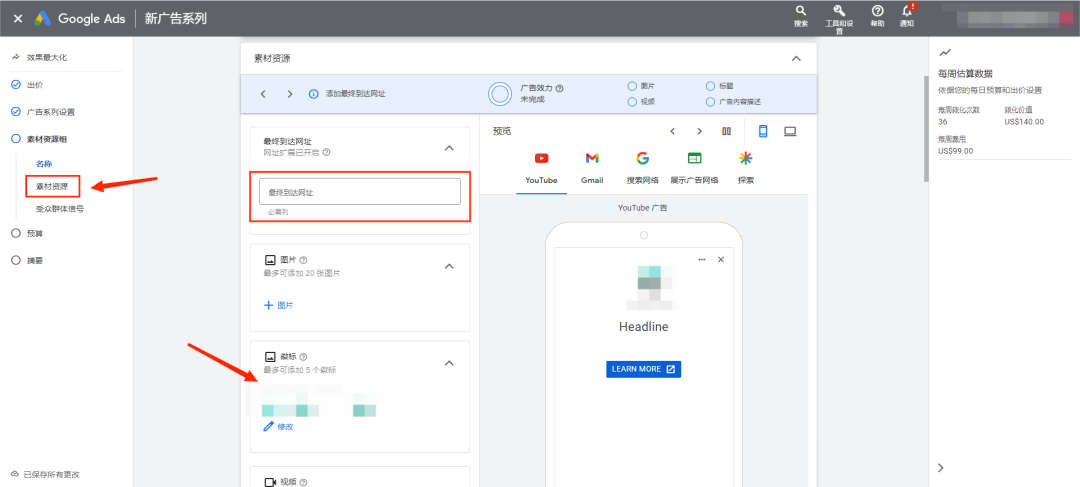Viewport: 1080px width, 487px height.
Task: Select 效果最大化 in the left sidebar
Action: coord(47,58)
